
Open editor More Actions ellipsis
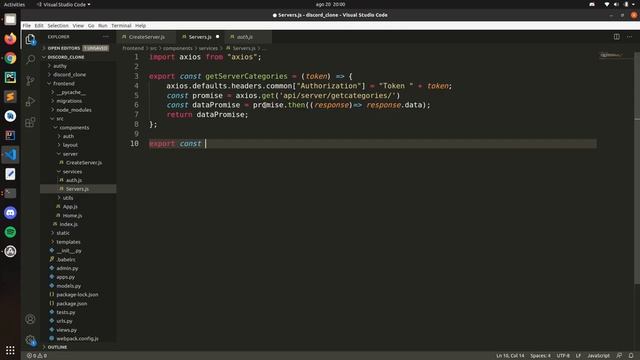629,37
